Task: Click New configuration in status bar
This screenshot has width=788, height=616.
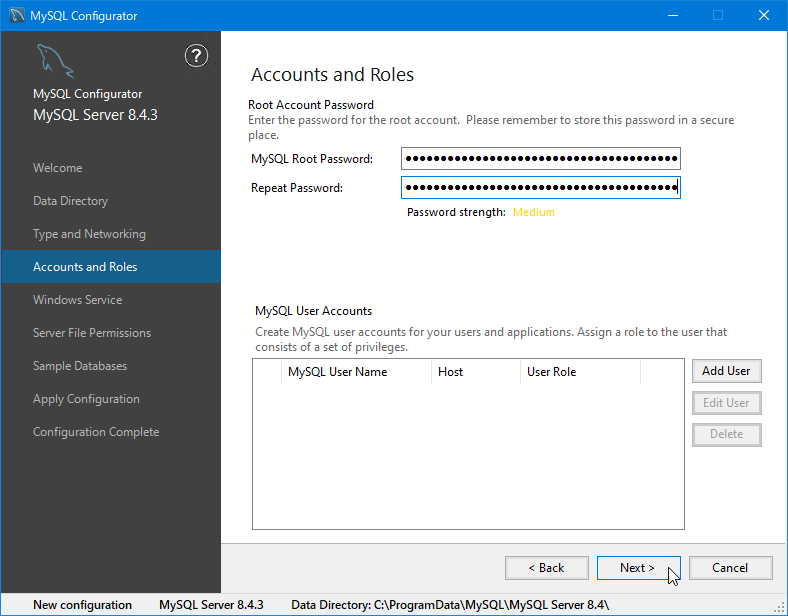Action: [82, 605]
